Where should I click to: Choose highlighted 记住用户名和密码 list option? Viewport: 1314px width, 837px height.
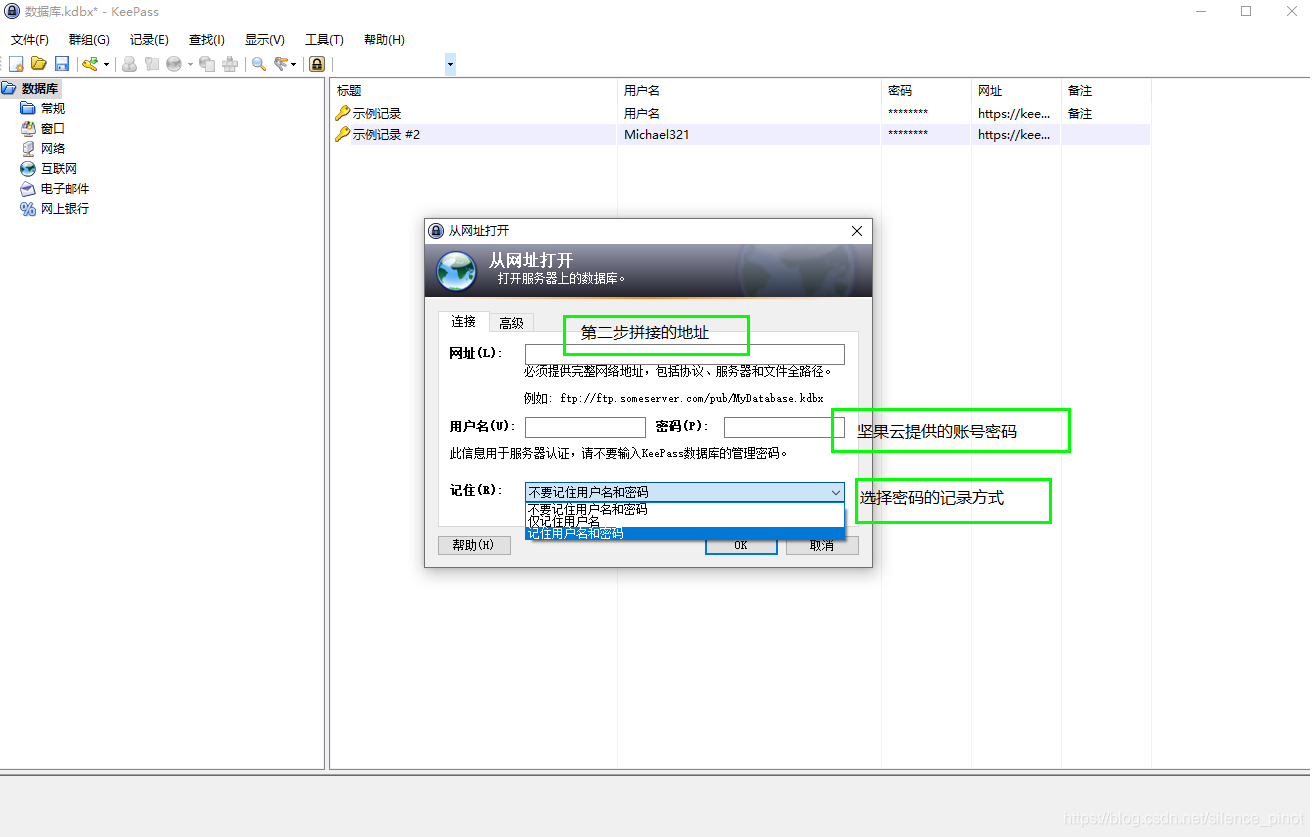click(685, 534)
